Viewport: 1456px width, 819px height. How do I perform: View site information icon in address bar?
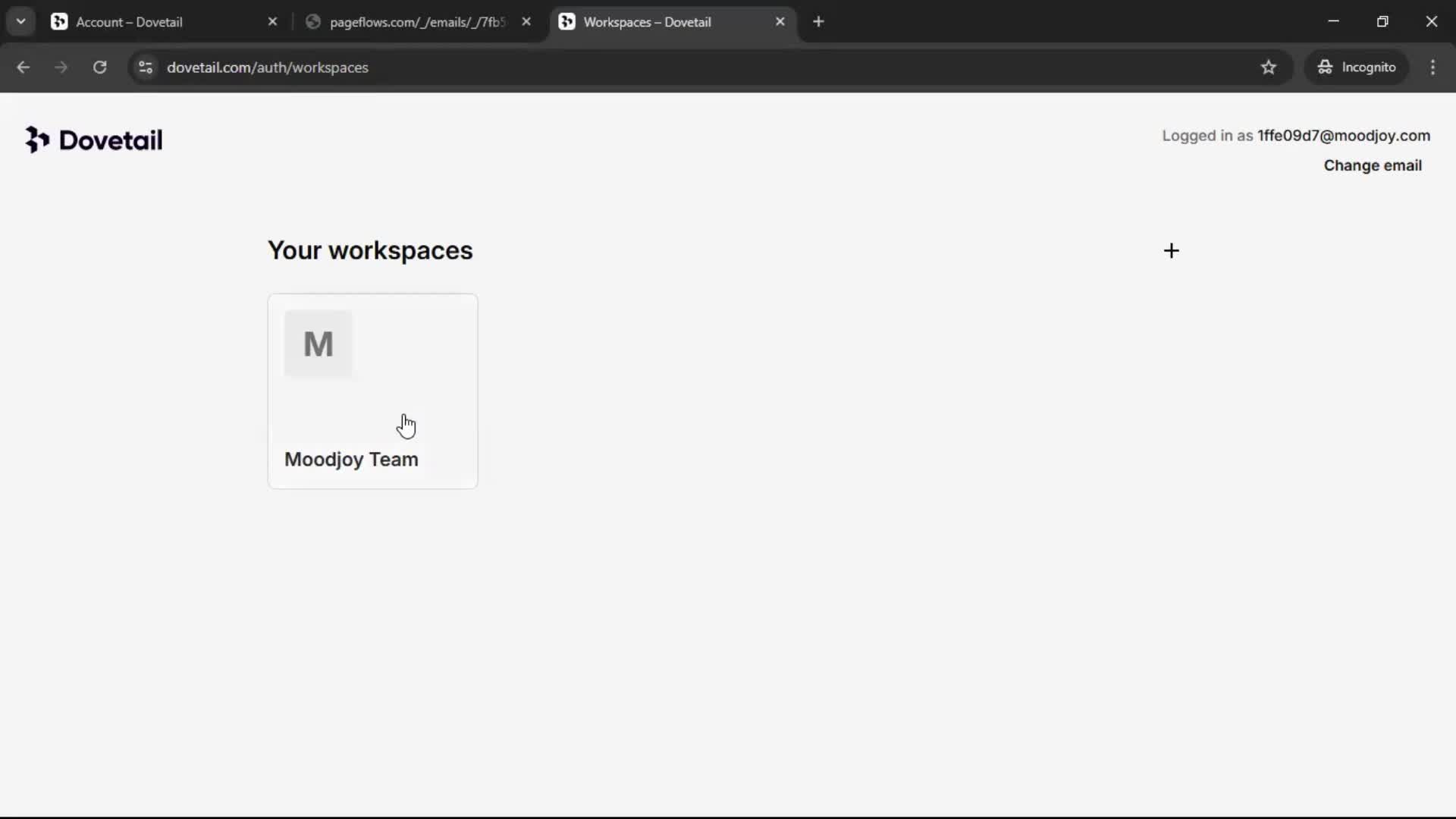click(146, 67)
